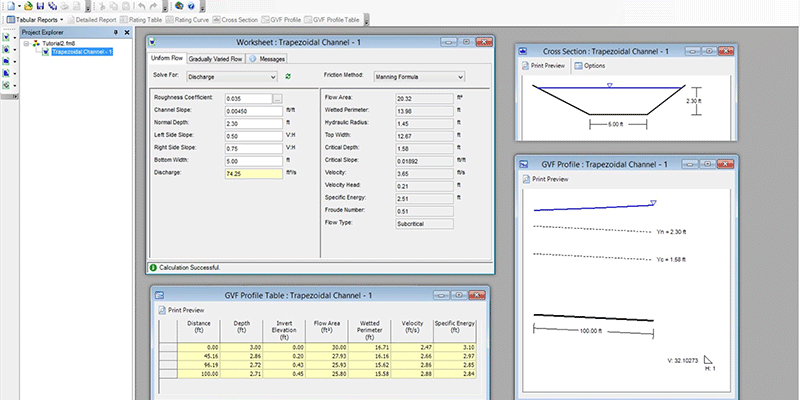The image size is (800, 400).
Task: Click the ellipsis button beside Roughness Coefficient
Action: pos(277,98)
